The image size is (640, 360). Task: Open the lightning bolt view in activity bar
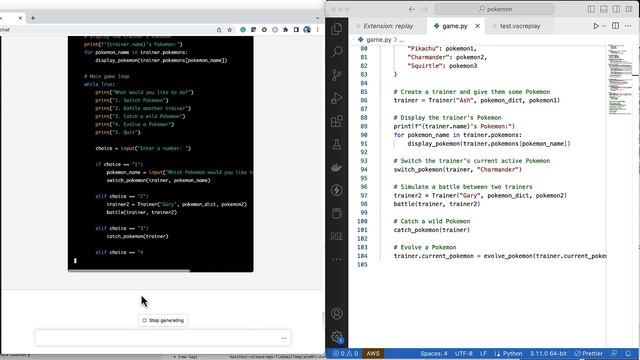point(337,190)
